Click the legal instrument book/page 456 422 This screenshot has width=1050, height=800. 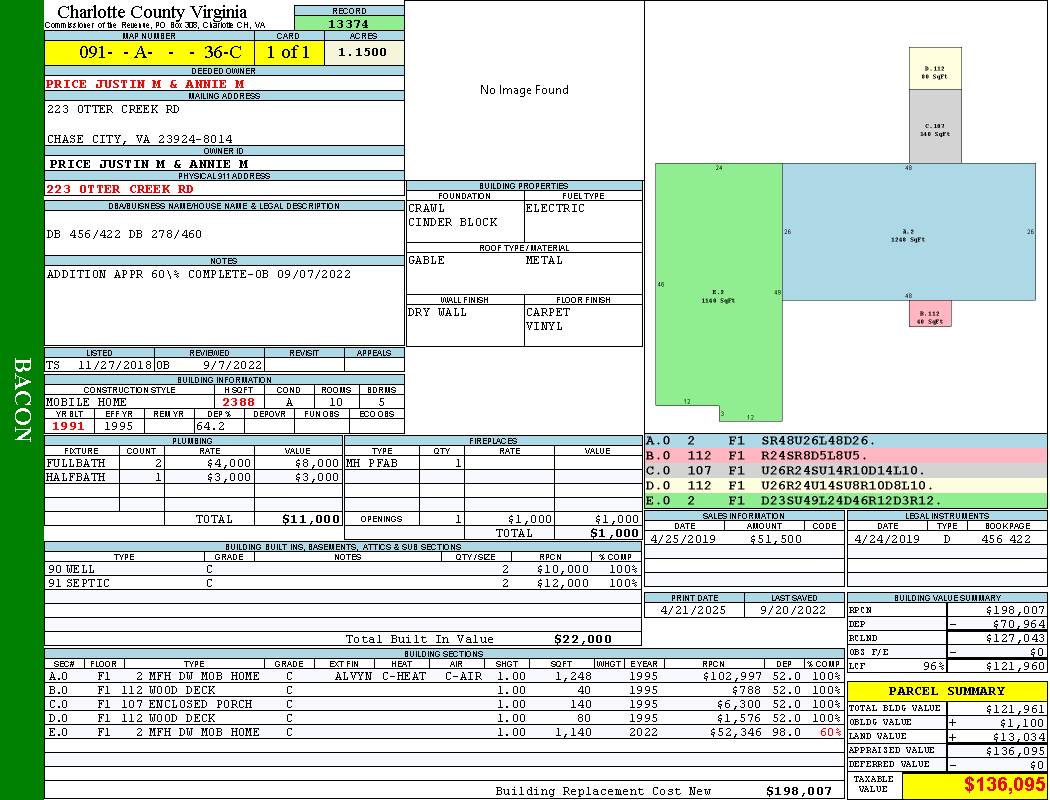coord(1006,539)
